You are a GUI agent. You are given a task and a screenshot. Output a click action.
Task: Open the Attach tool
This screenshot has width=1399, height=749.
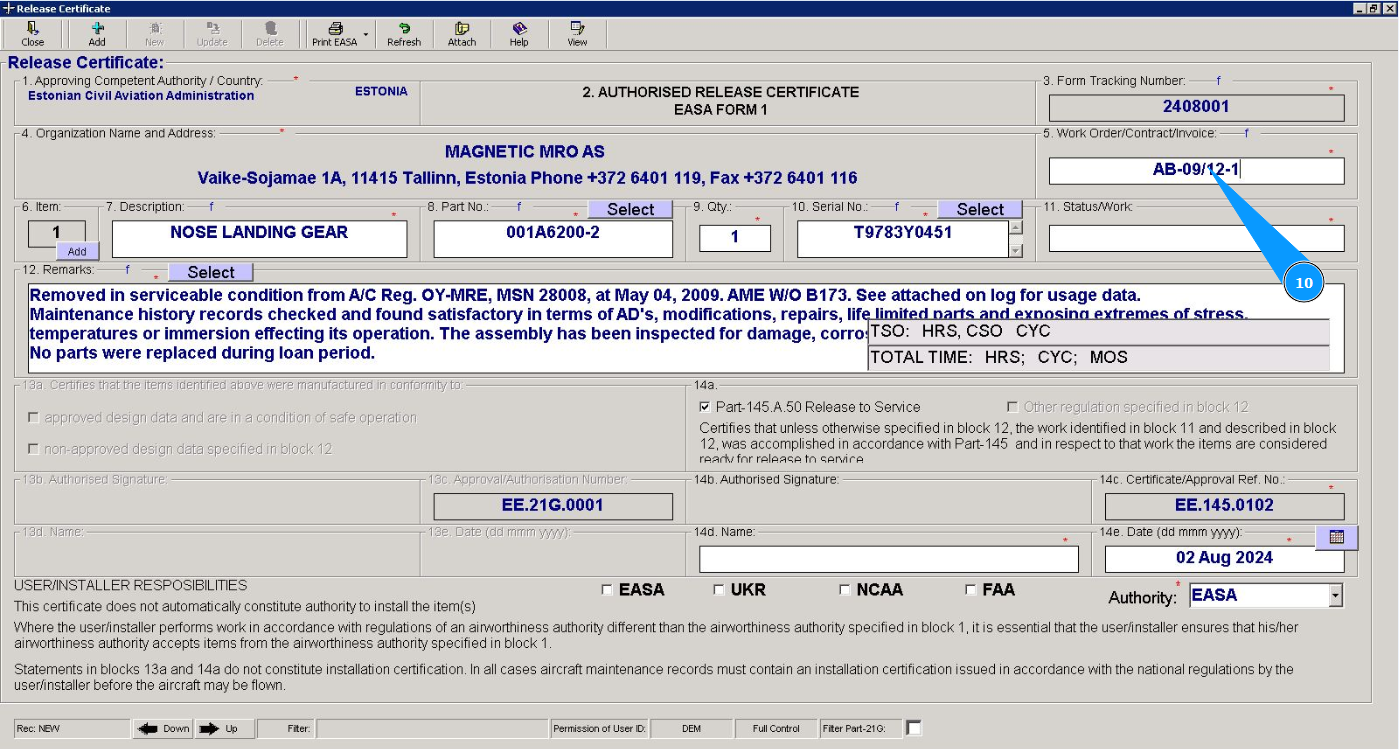coord(461,33)
